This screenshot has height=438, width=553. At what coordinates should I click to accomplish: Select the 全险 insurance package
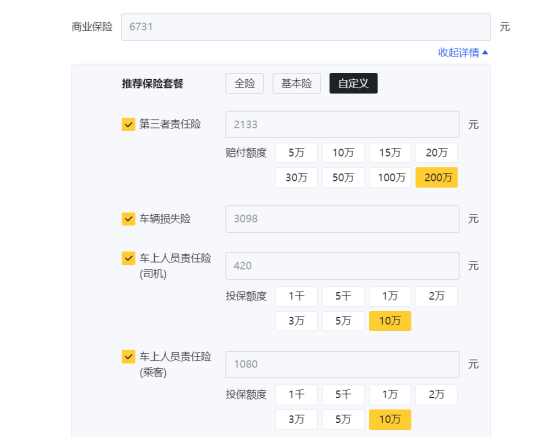[244, 84]
